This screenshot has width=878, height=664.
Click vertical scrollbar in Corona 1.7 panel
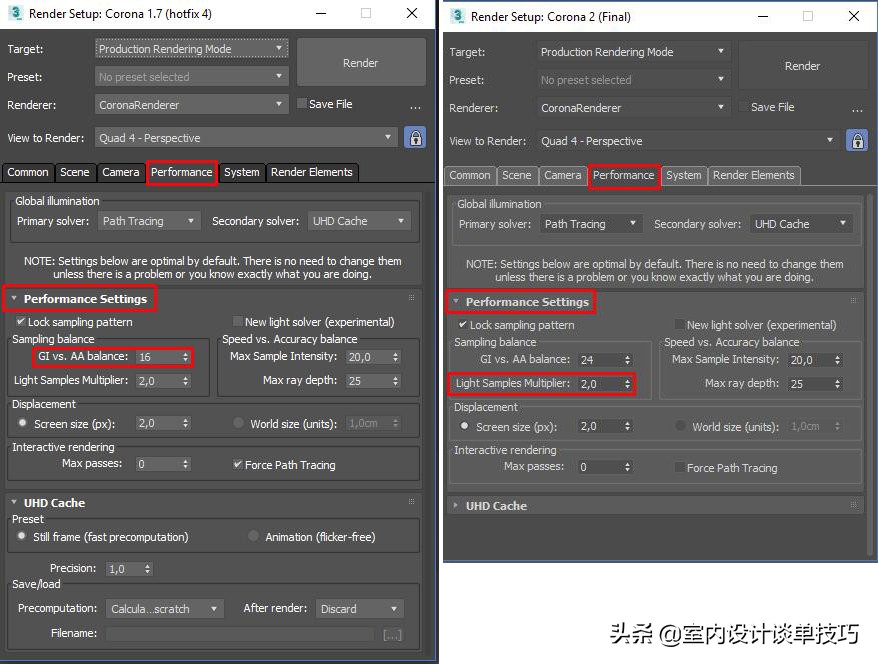coord(428,423)
